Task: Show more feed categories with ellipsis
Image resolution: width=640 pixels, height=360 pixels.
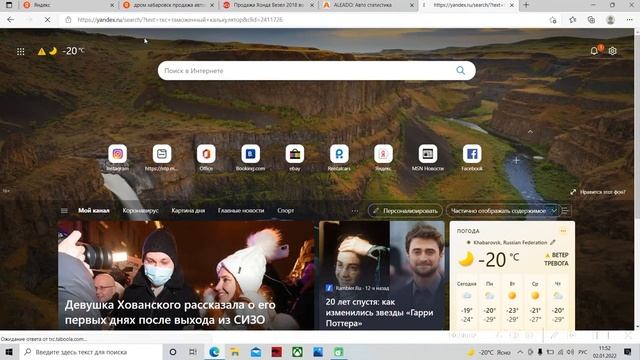Action: (355, 211)
